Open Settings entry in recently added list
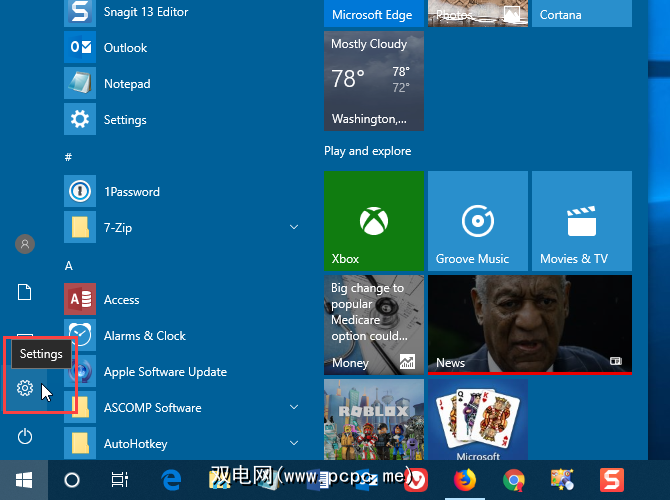The image size is (670, 500). [x=184, y=119]
